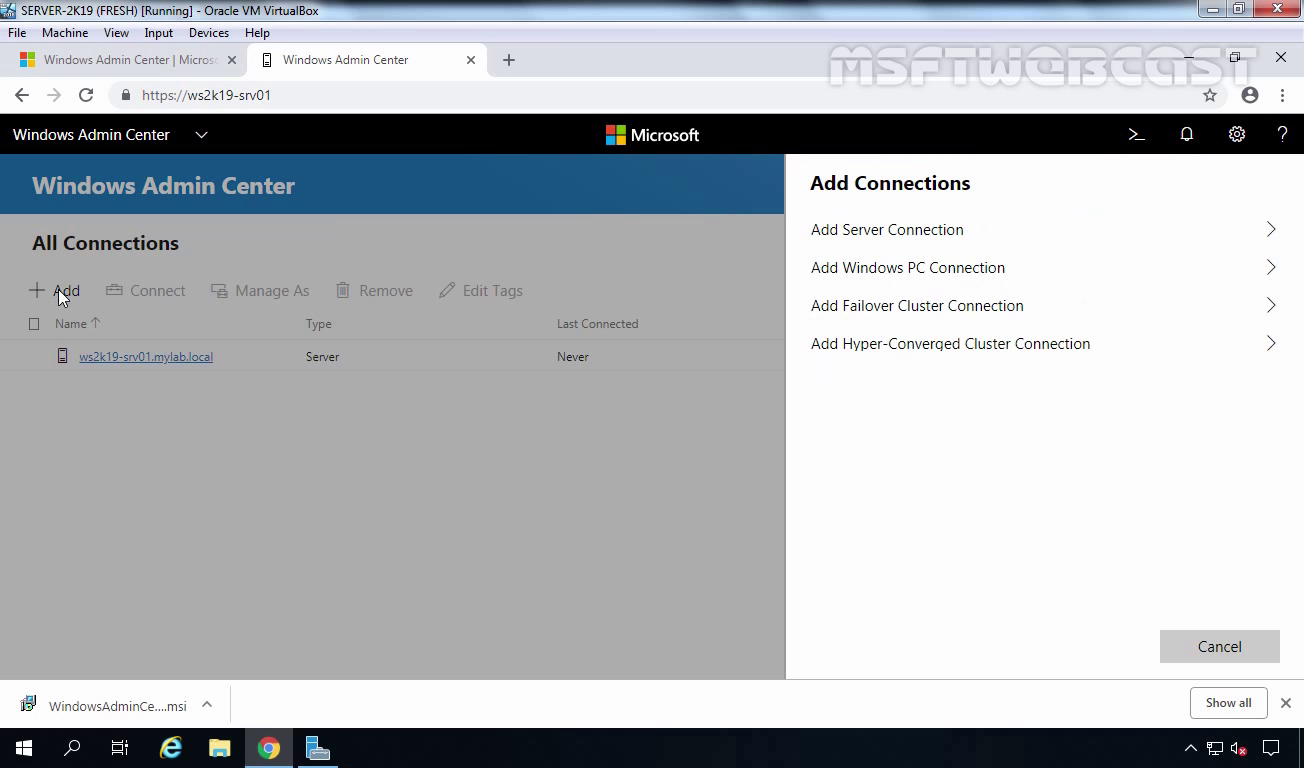1304x768 pixels.
Task: Open taskbar search
Action: click(72, 748)
